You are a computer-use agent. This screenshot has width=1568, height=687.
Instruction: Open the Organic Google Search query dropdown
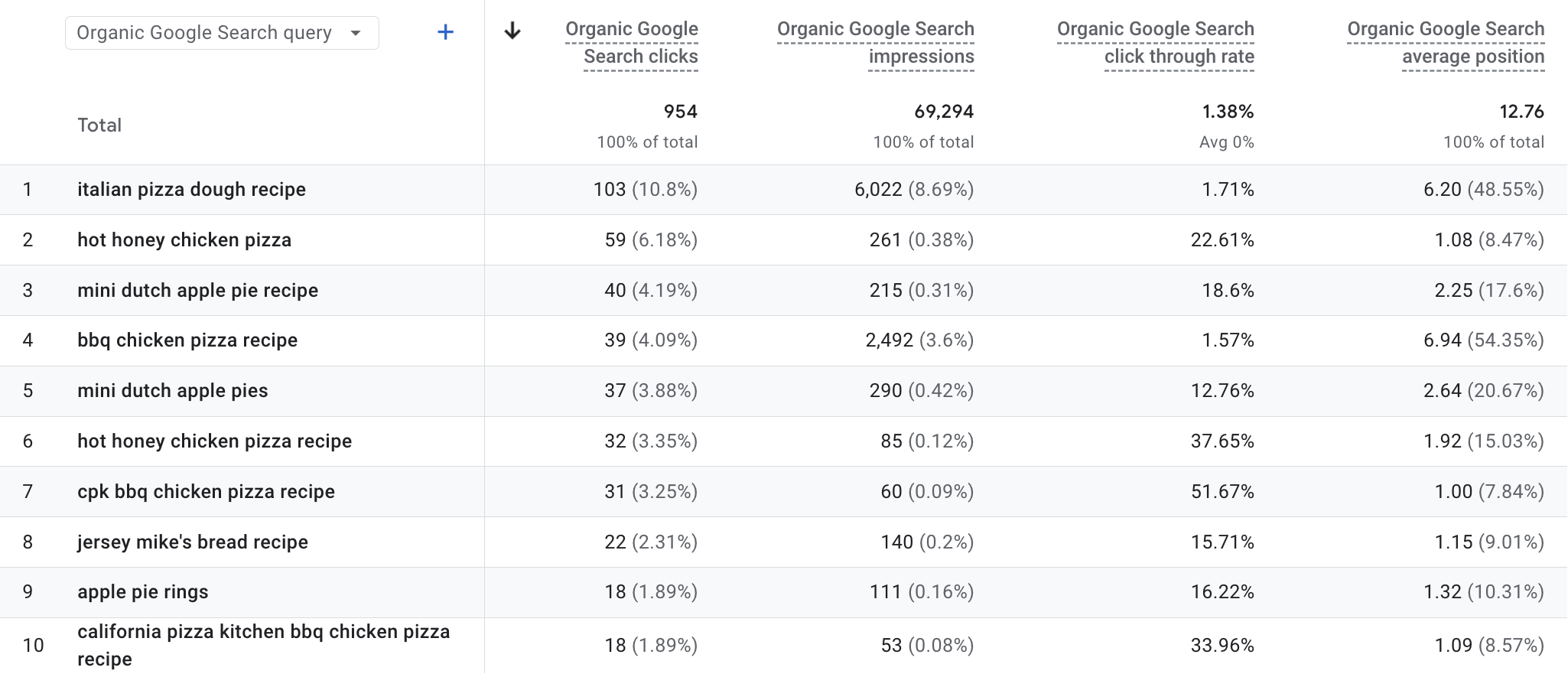[x=221, y=33]
